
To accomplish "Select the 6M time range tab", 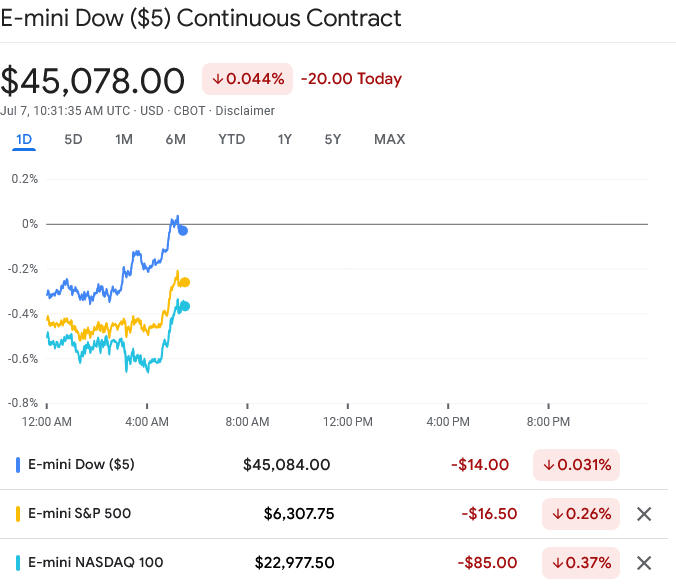I will [x=175, y=139].
